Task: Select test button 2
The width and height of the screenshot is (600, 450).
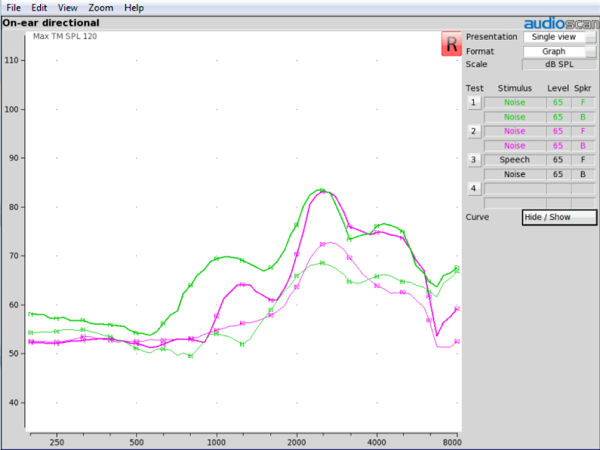Action: (474, 131)
